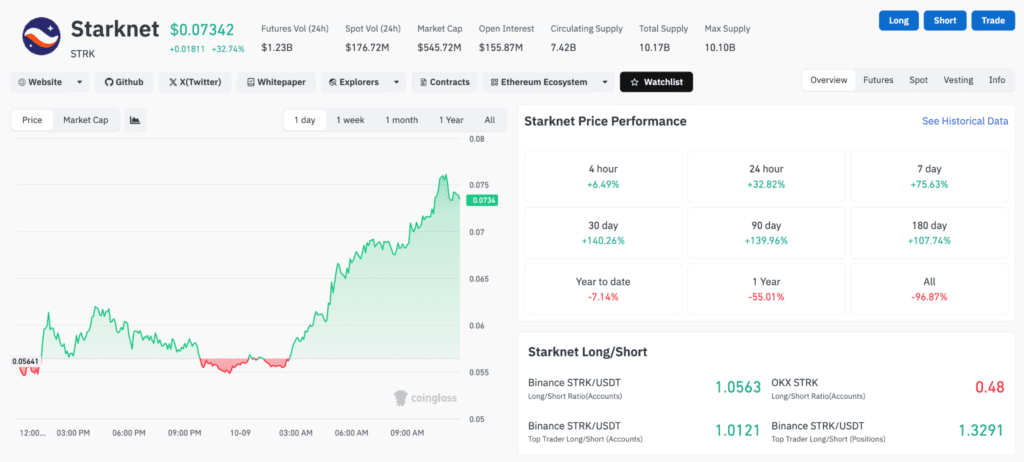1024x462 pixels.
Task: Click the 90 day performance card
Action: coord(766,233)
